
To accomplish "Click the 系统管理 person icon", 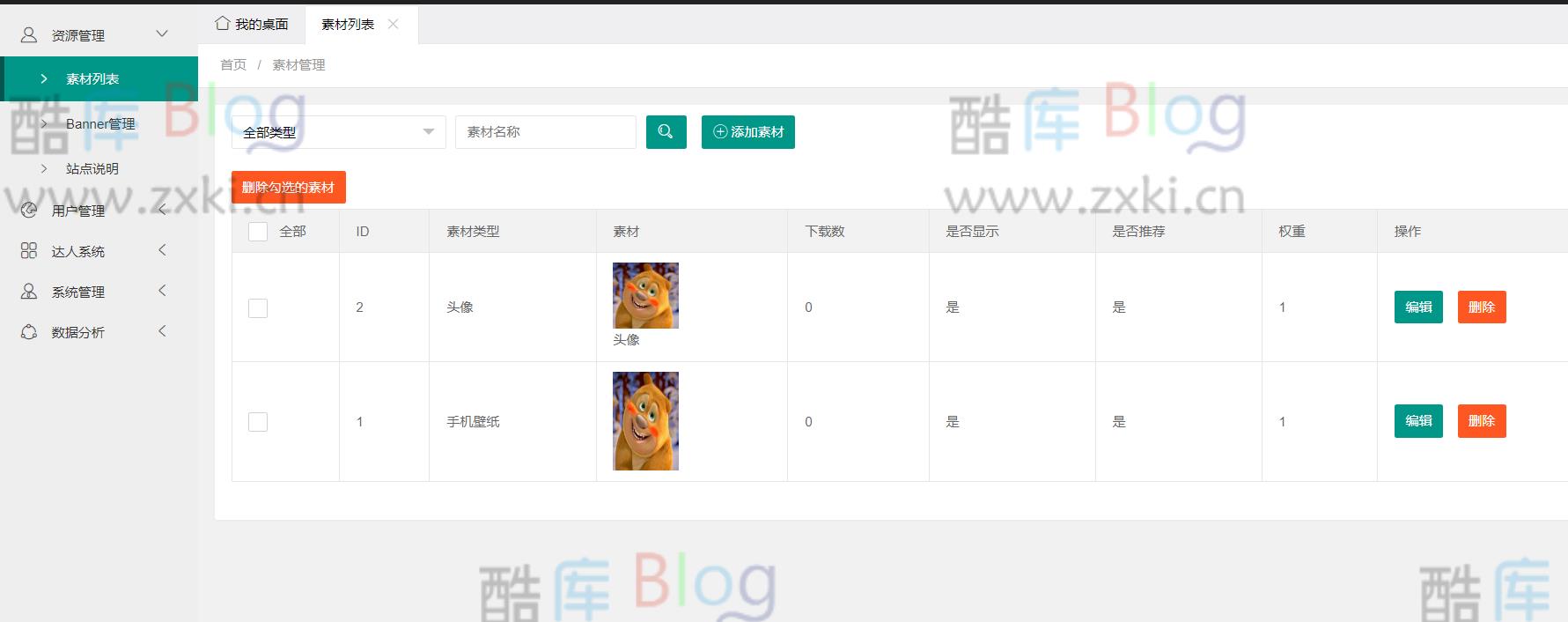I will [29, 291].
